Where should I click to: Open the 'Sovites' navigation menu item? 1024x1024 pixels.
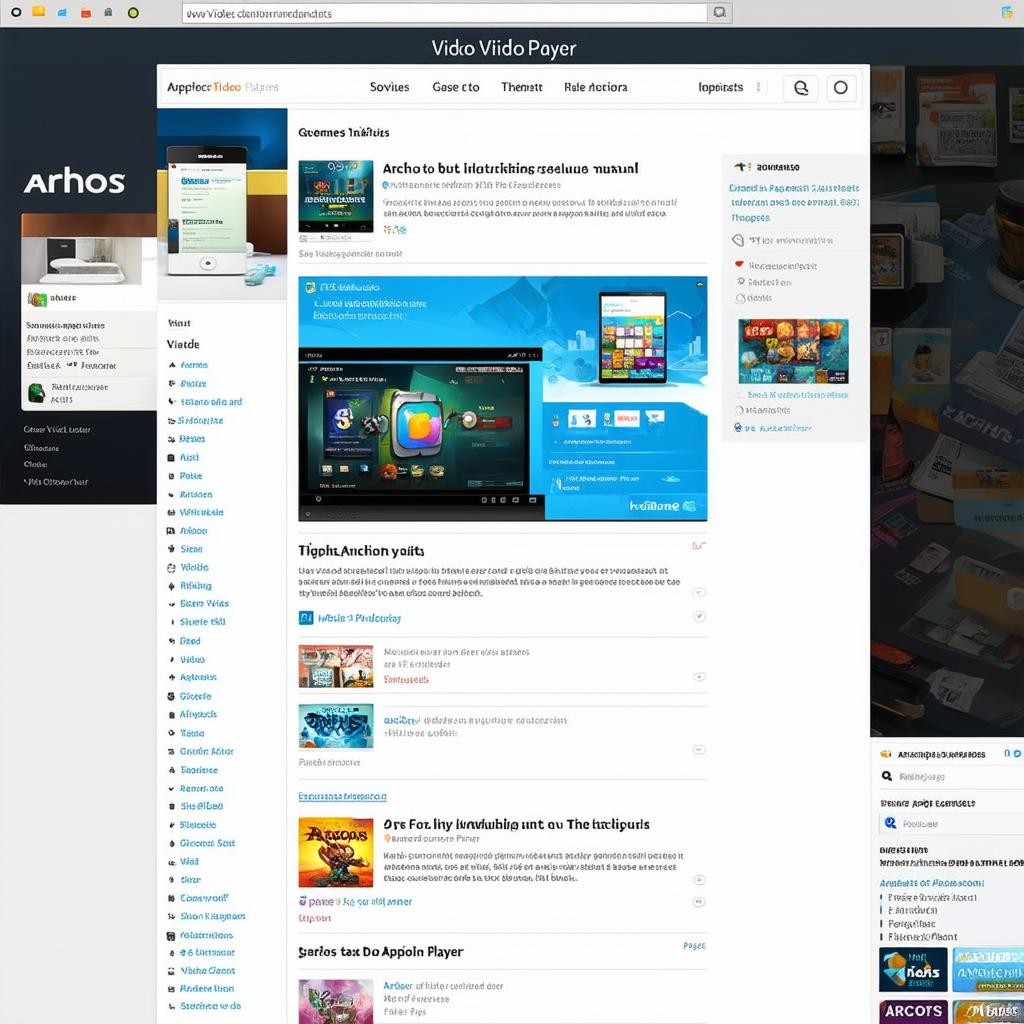click(389, 88)
